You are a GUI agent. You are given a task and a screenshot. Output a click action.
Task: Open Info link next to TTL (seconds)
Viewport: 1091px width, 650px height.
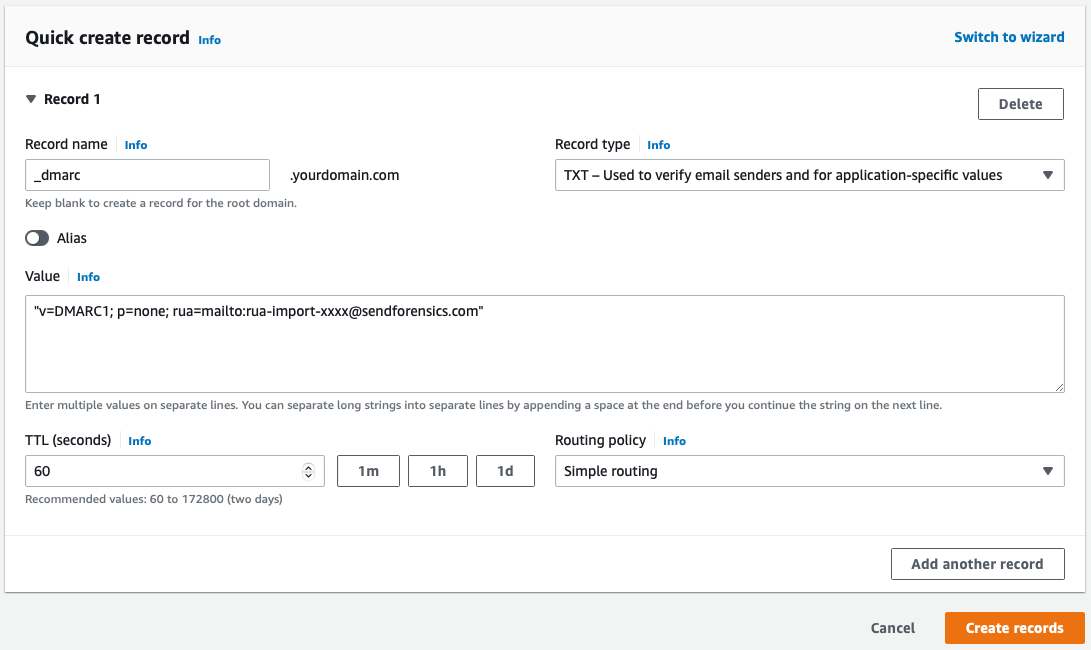pos(139,441)
